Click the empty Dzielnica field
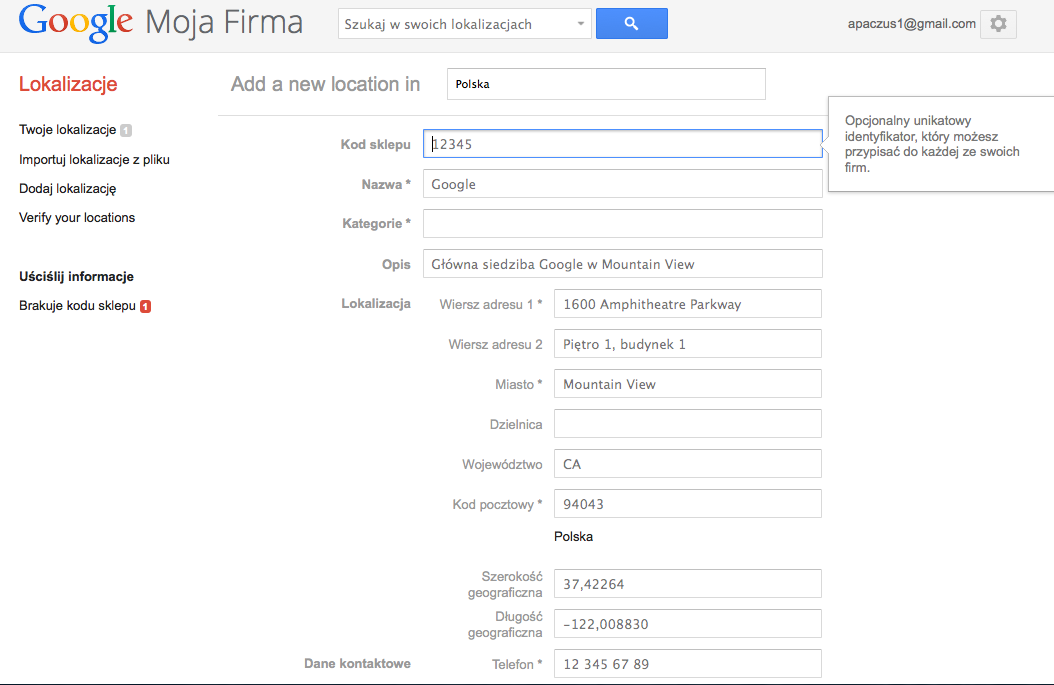Image resolution: width=1054 pixels, height=685 pixels. coord(687,424)
